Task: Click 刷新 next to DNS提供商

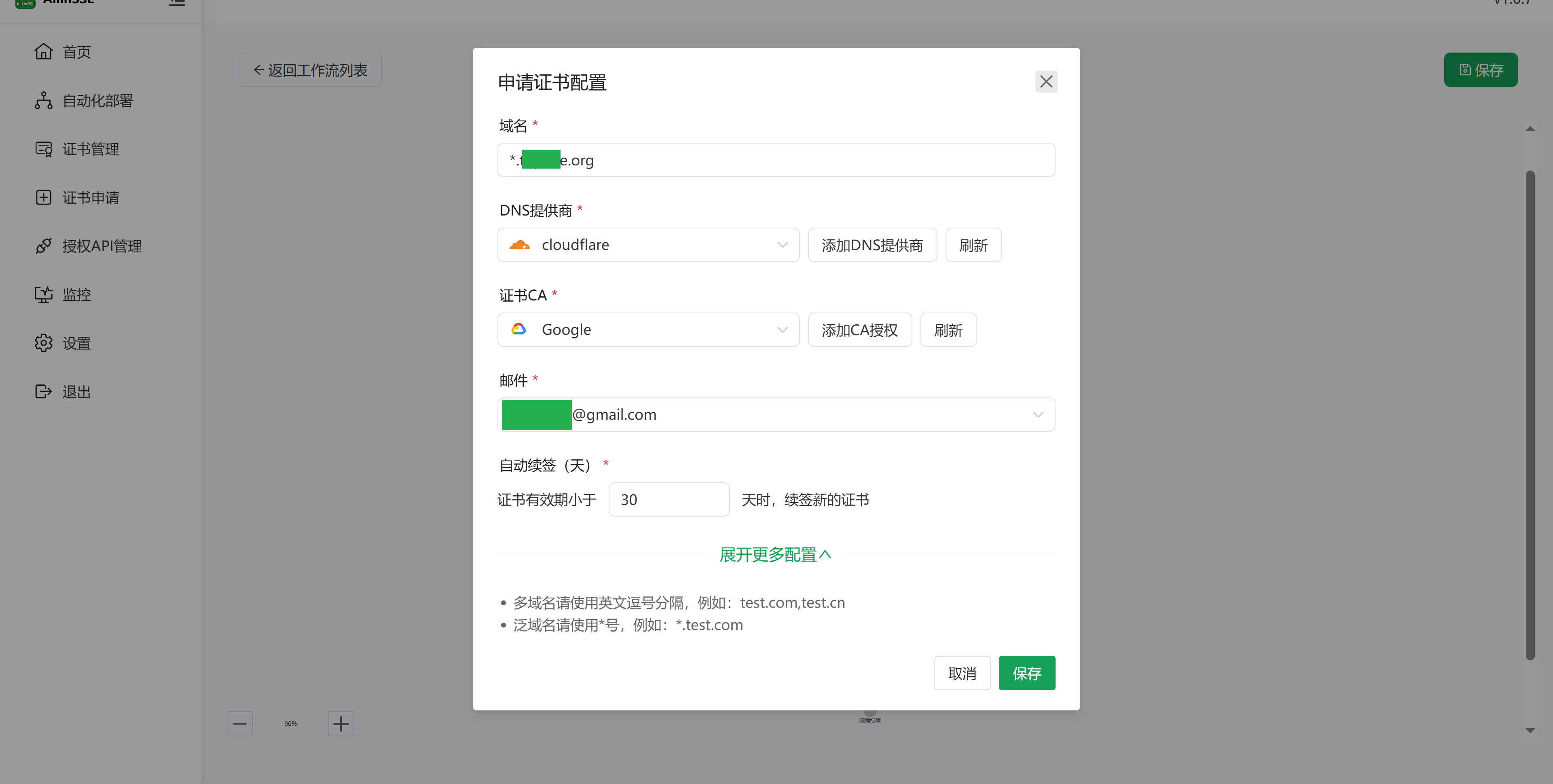Action: 973,245
